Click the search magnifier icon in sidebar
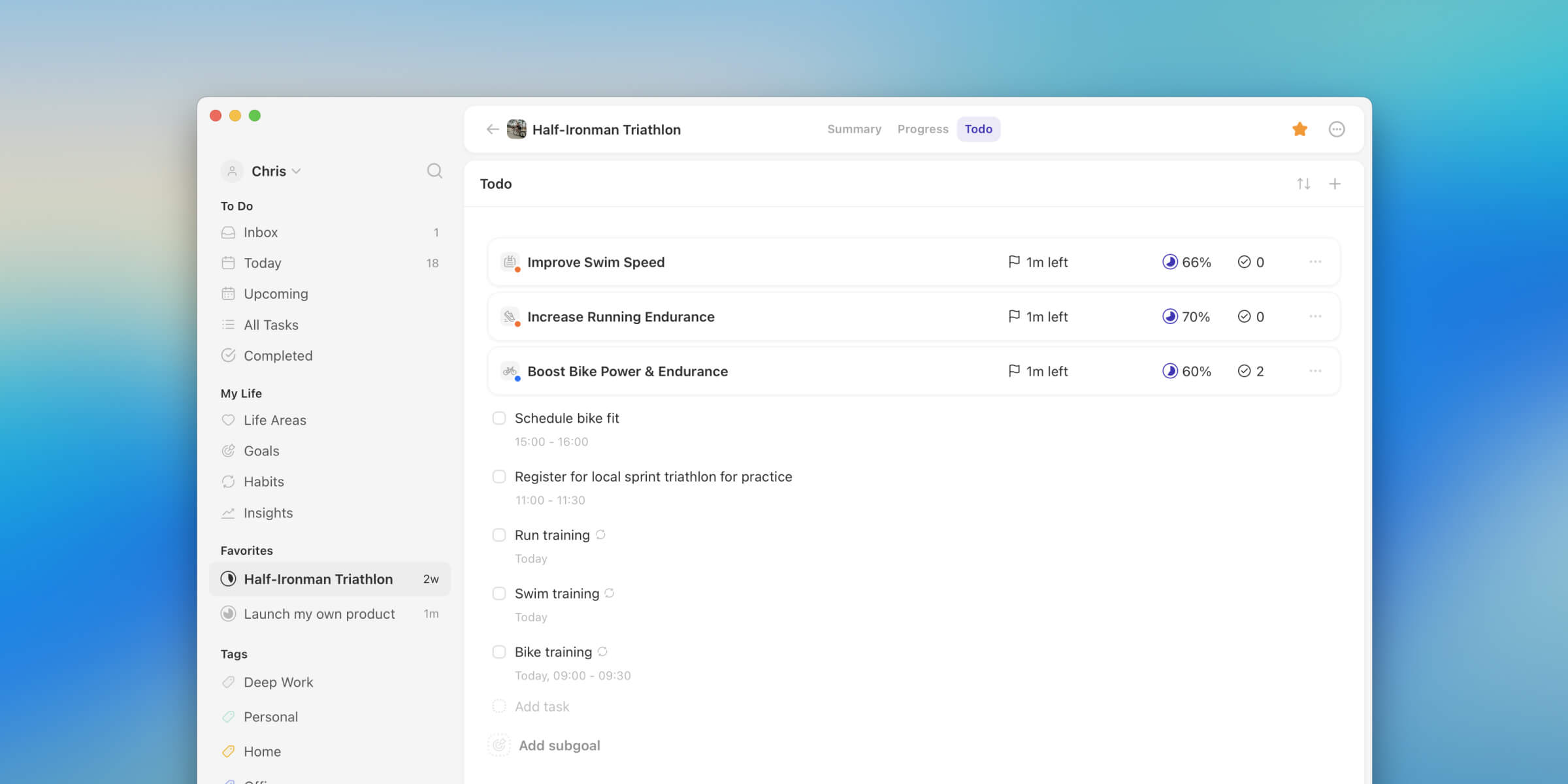 point(434,171)
